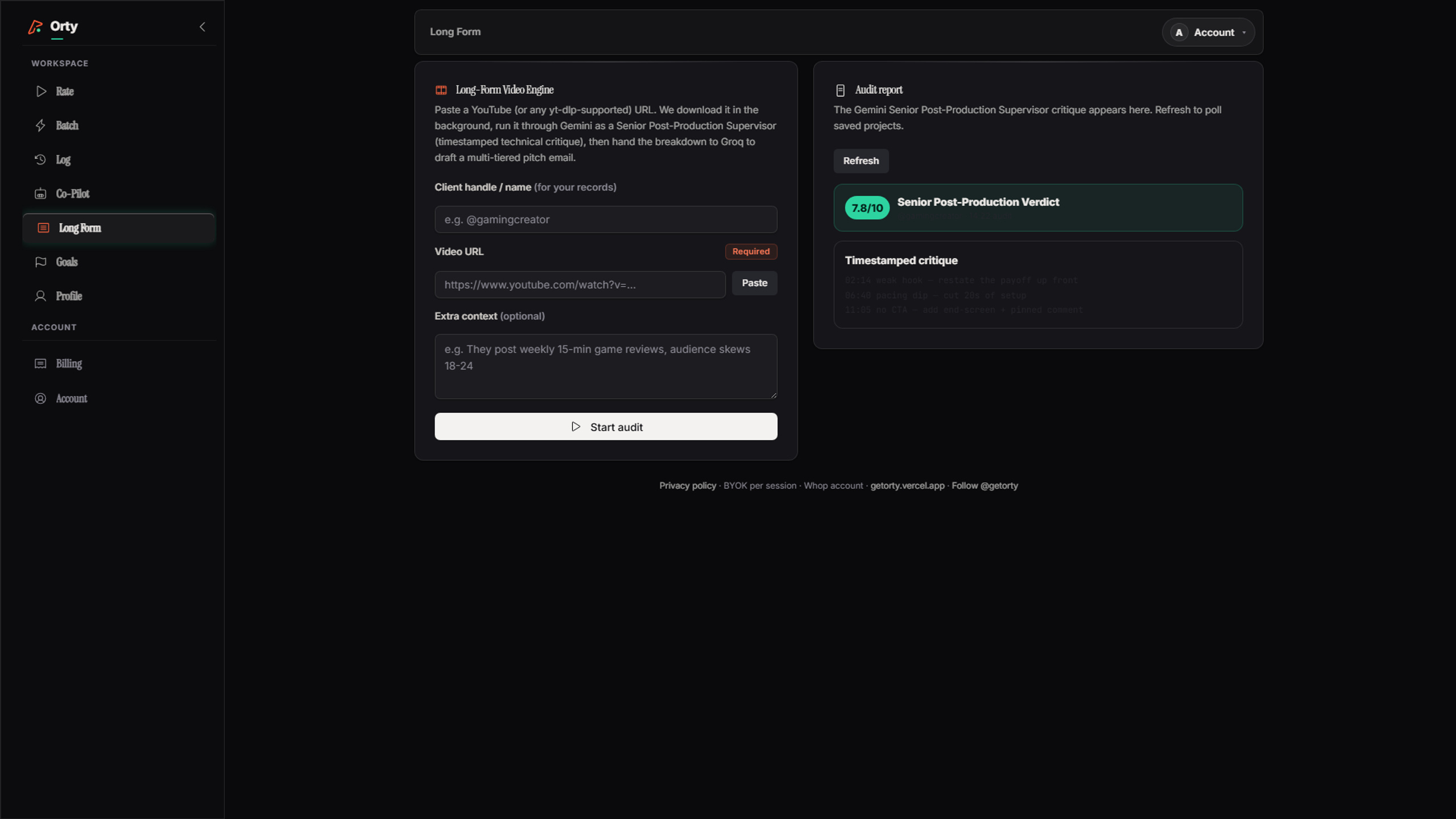Open the Profile person icon
Viewport: 1456px width, 819px height.
(x=40, y=296)
